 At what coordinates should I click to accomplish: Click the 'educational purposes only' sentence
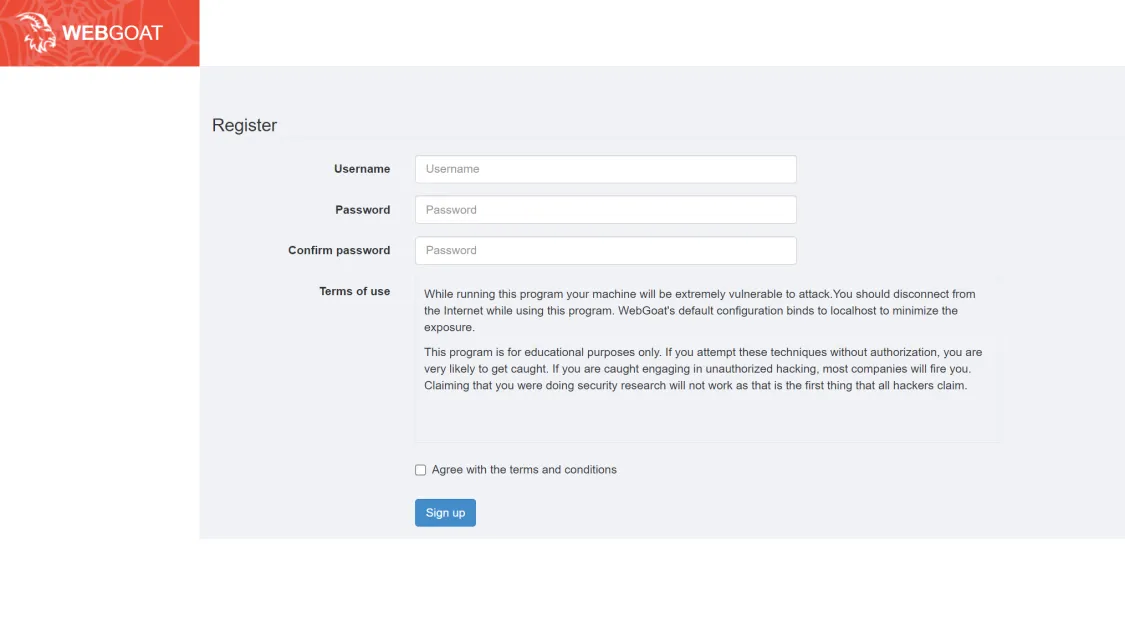(560, 352)
